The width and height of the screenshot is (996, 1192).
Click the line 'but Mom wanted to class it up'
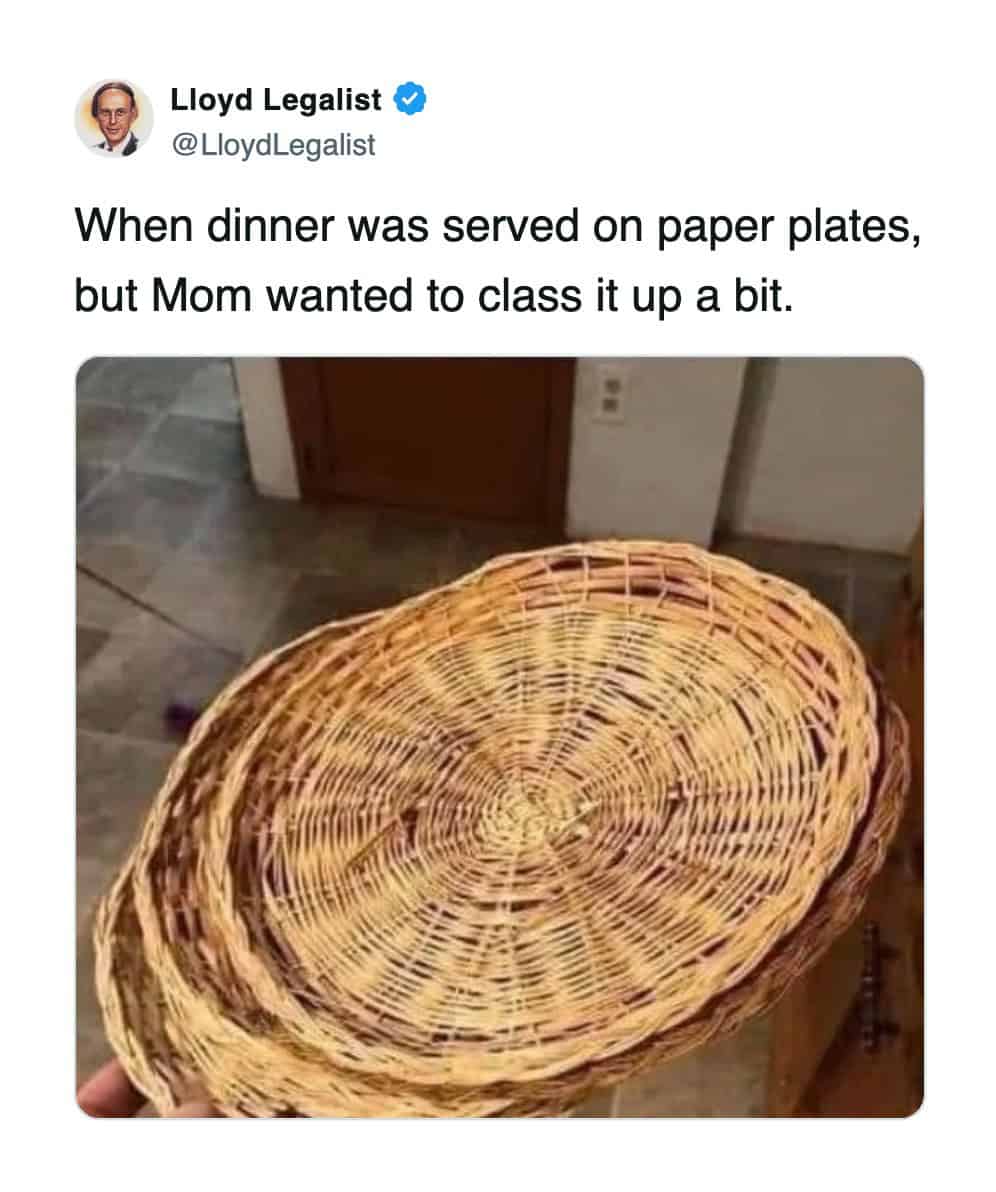(433, 295)
